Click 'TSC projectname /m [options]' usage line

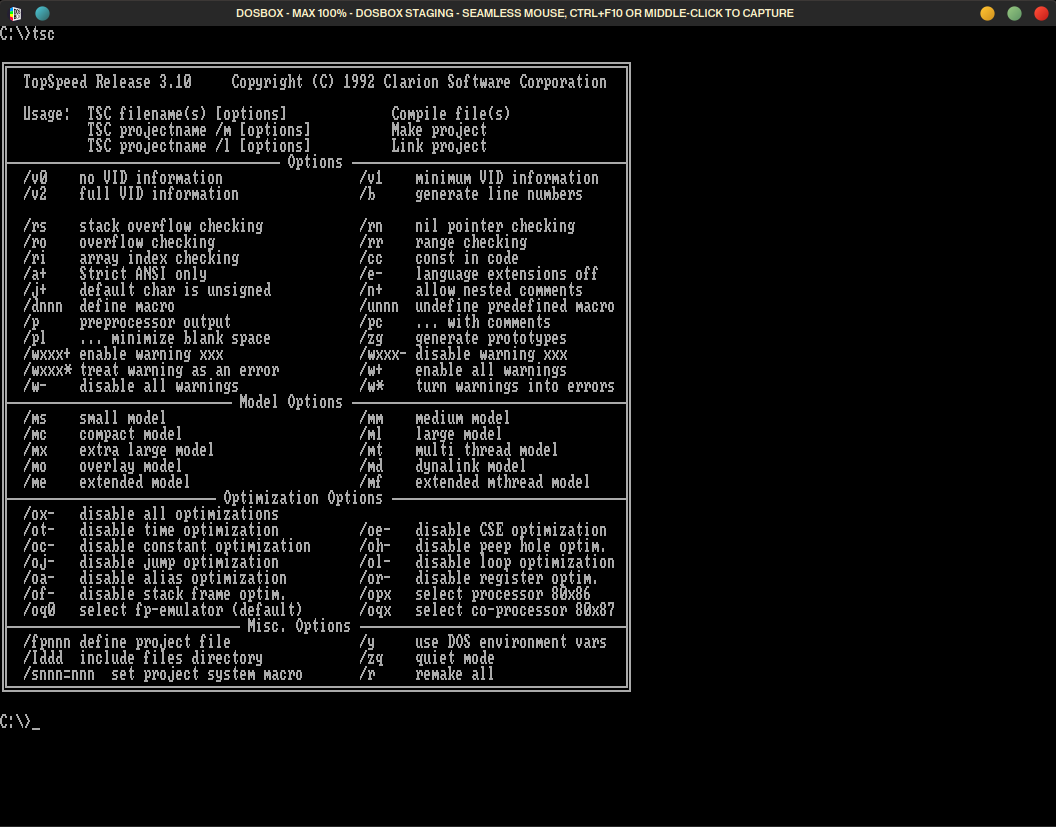pyautogui.click(x=199, y=130)
